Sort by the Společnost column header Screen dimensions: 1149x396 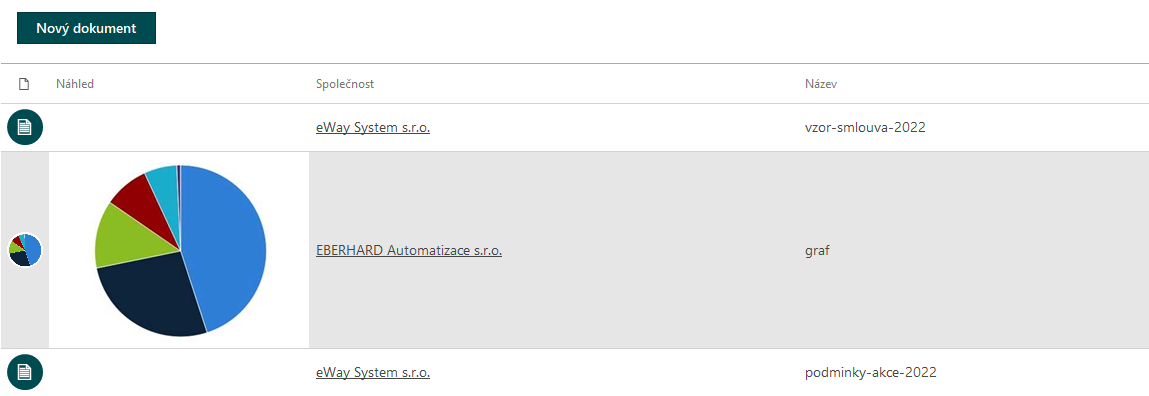[x=345, y=84]
